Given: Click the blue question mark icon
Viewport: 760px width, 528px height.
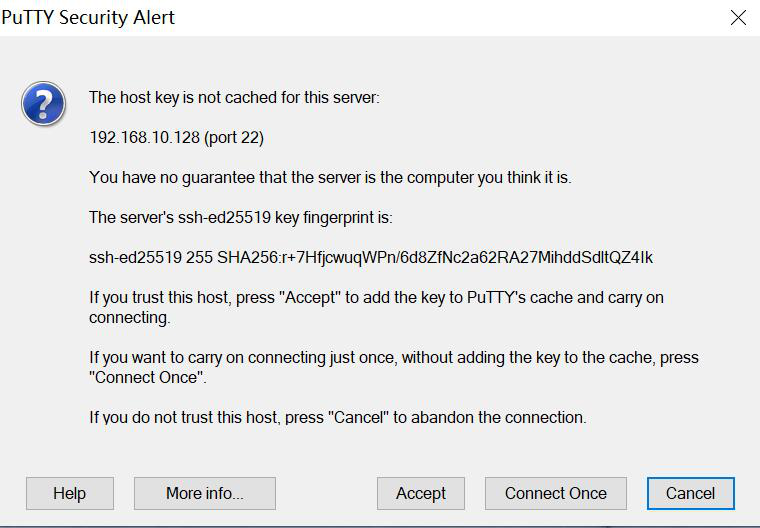Looking at the screenshot, I should click(x=44, y=104).
